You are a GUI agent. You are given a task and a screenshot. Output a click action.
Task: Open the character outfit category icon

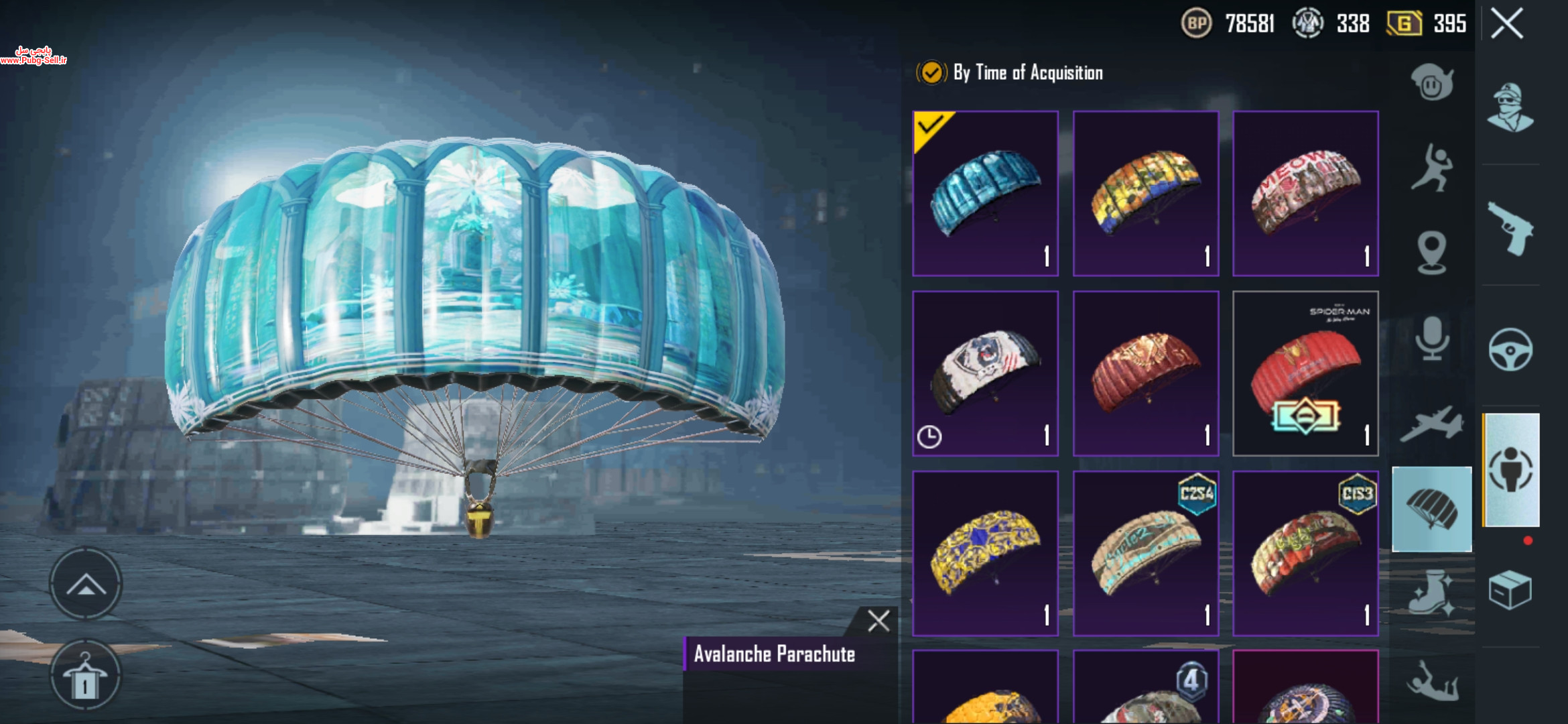(1510, 107)
